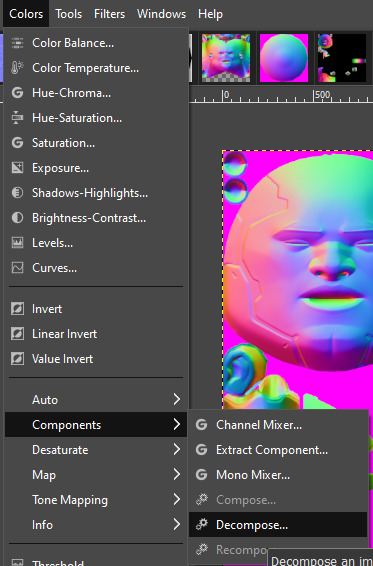
Task: Click the Linear Invert icon
Action: [17, 334]
